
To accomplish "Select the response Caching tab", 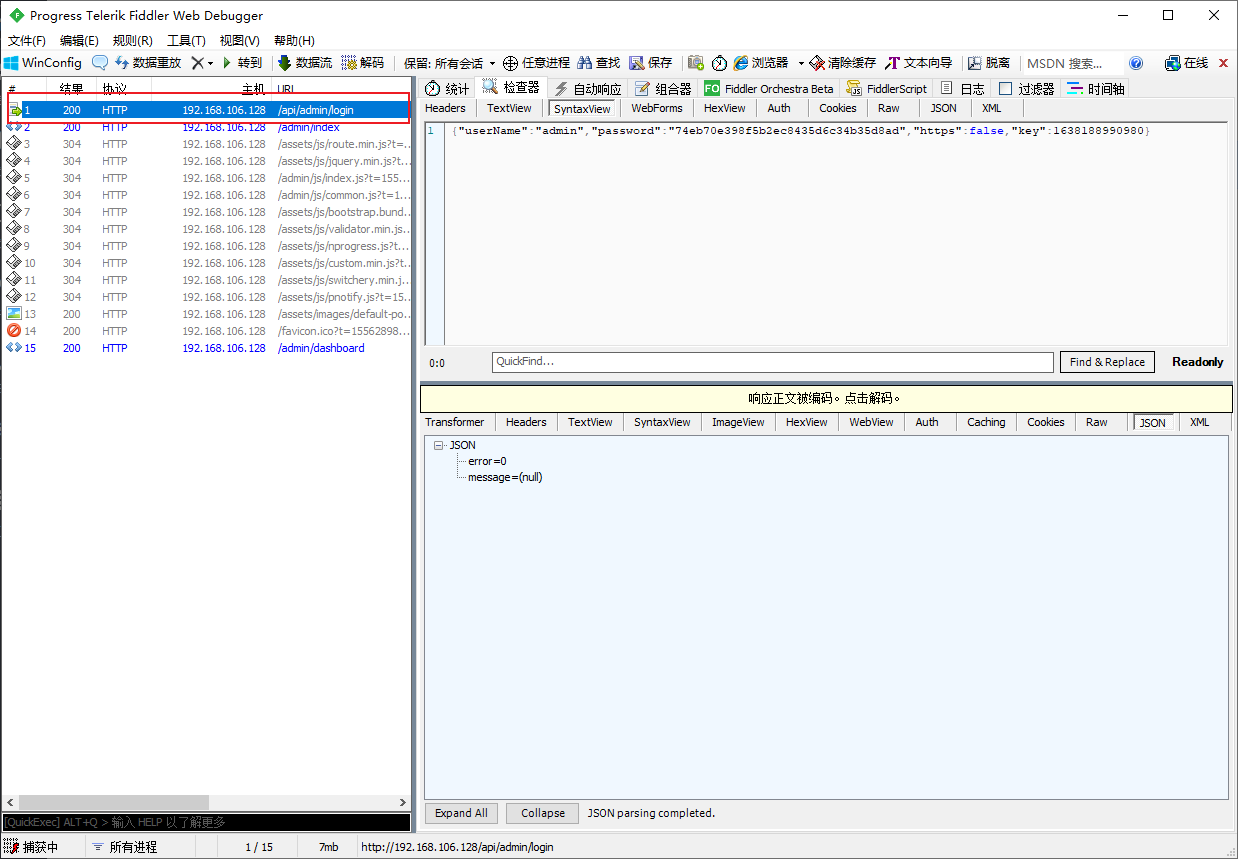I will point(986,422).
